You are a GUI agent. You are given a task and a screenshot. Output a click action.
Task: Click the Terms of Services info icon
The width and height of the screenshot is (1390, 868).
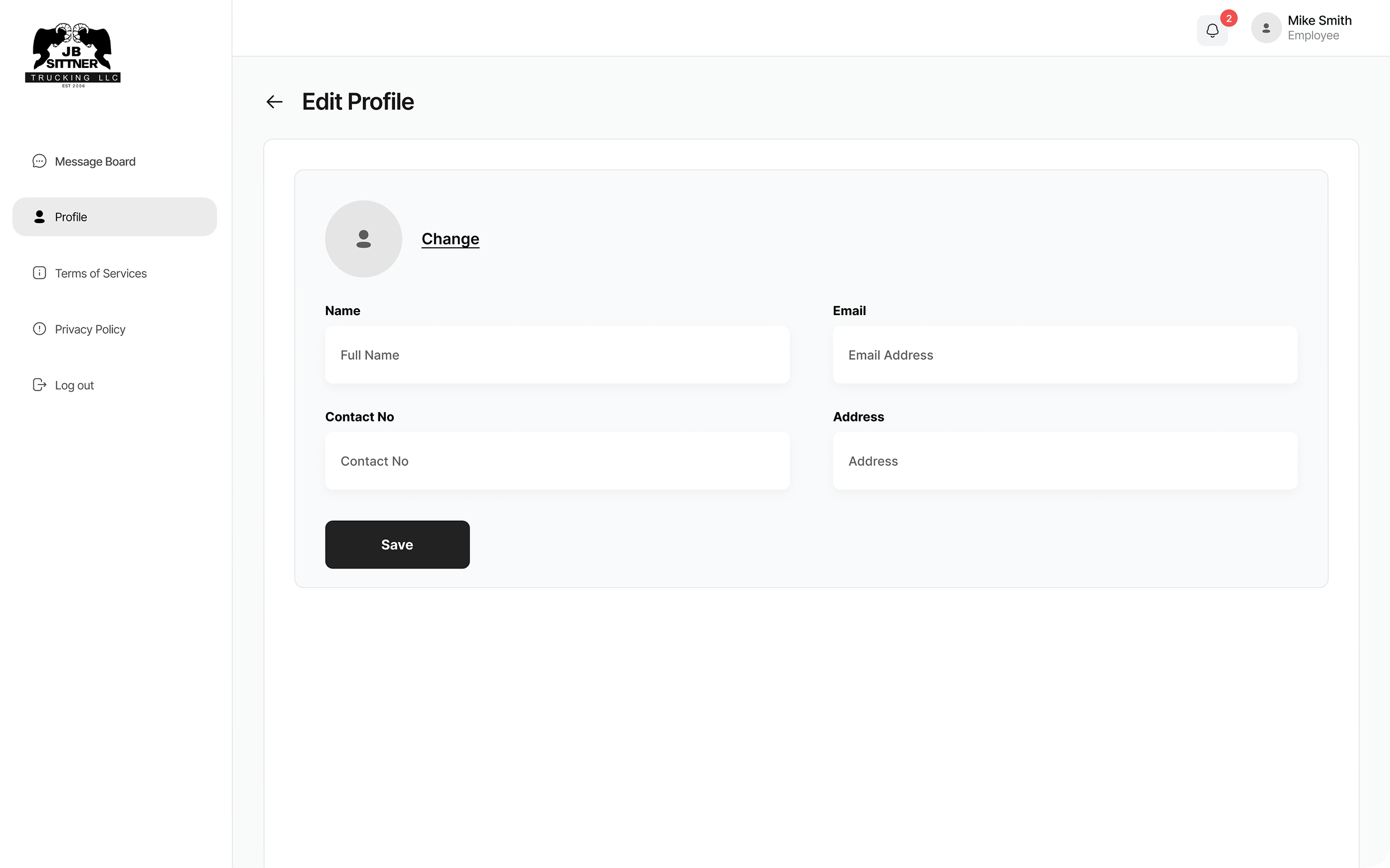pyautogui.click(x=39, y=273)
